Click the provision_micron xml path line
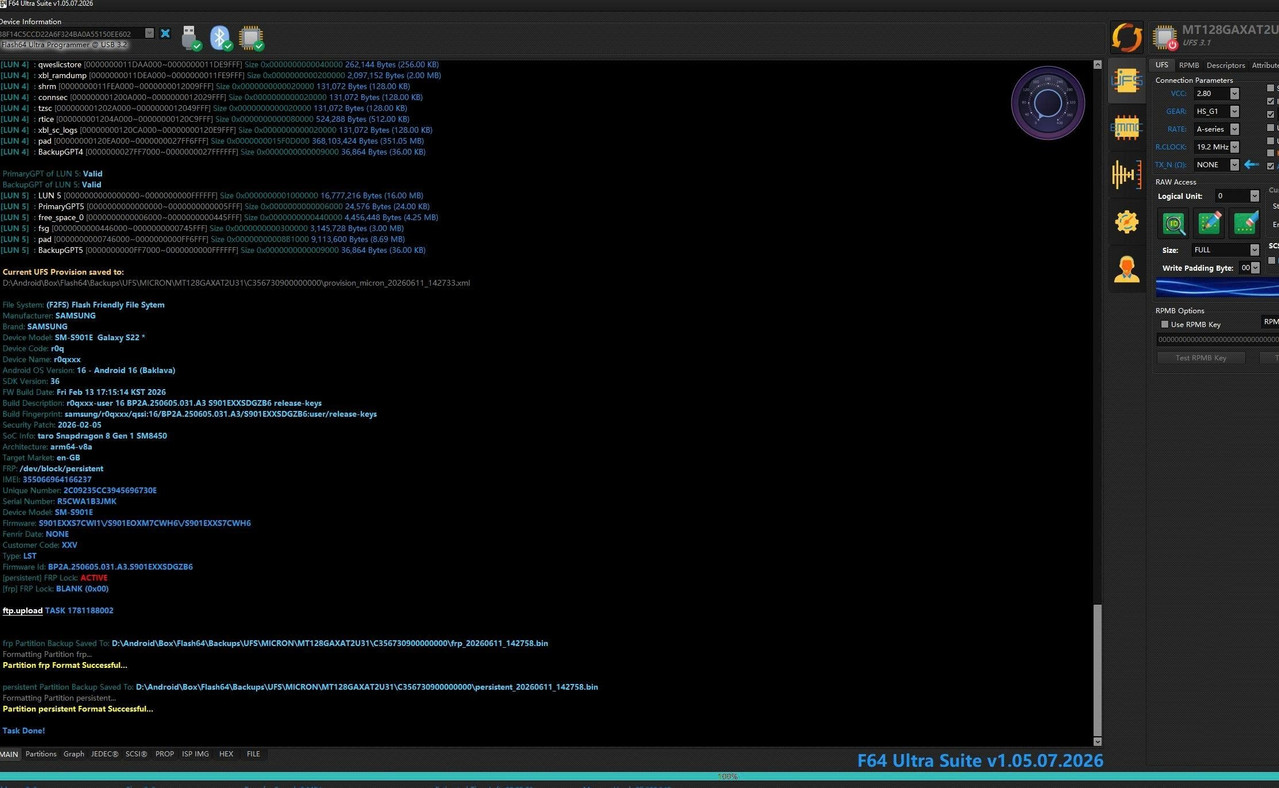This screenshot has width=1279, height=788. point(236,283)
